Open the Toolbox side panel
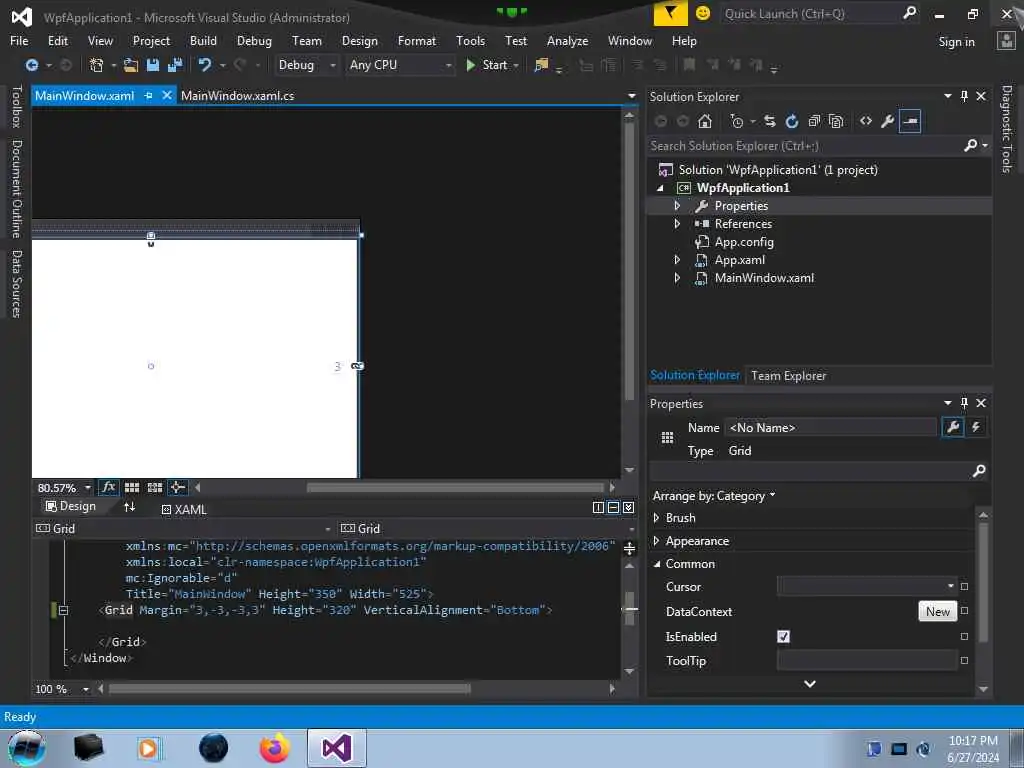This screenshot has width=1024, height=768. pos(16,106)
